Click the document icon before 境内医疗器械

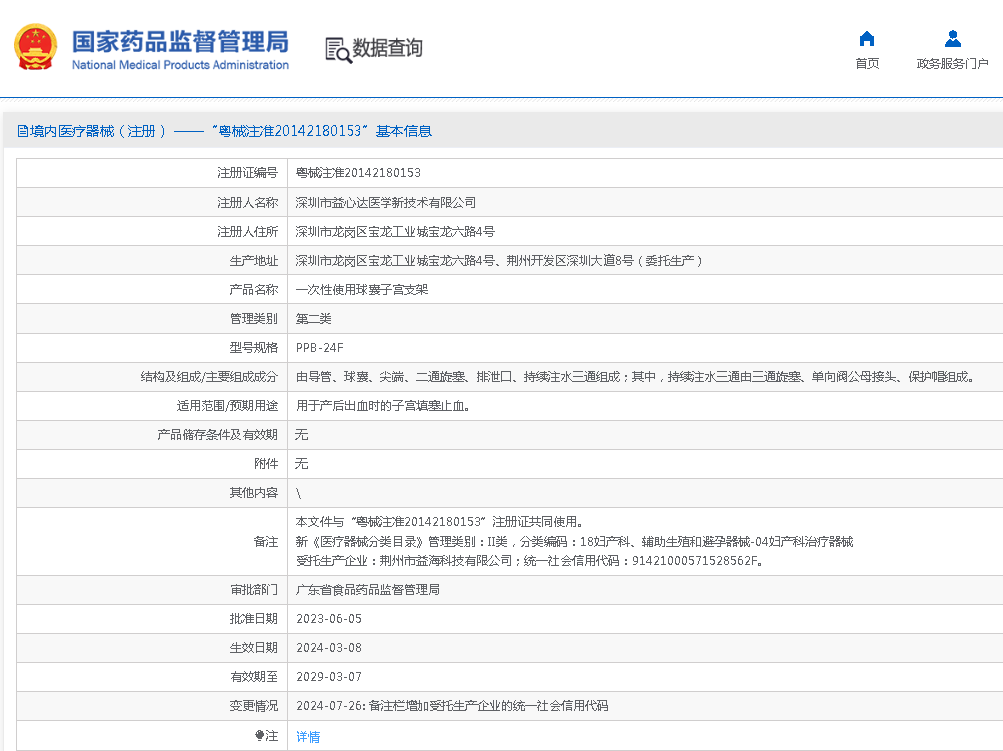(x=22, y=131)
